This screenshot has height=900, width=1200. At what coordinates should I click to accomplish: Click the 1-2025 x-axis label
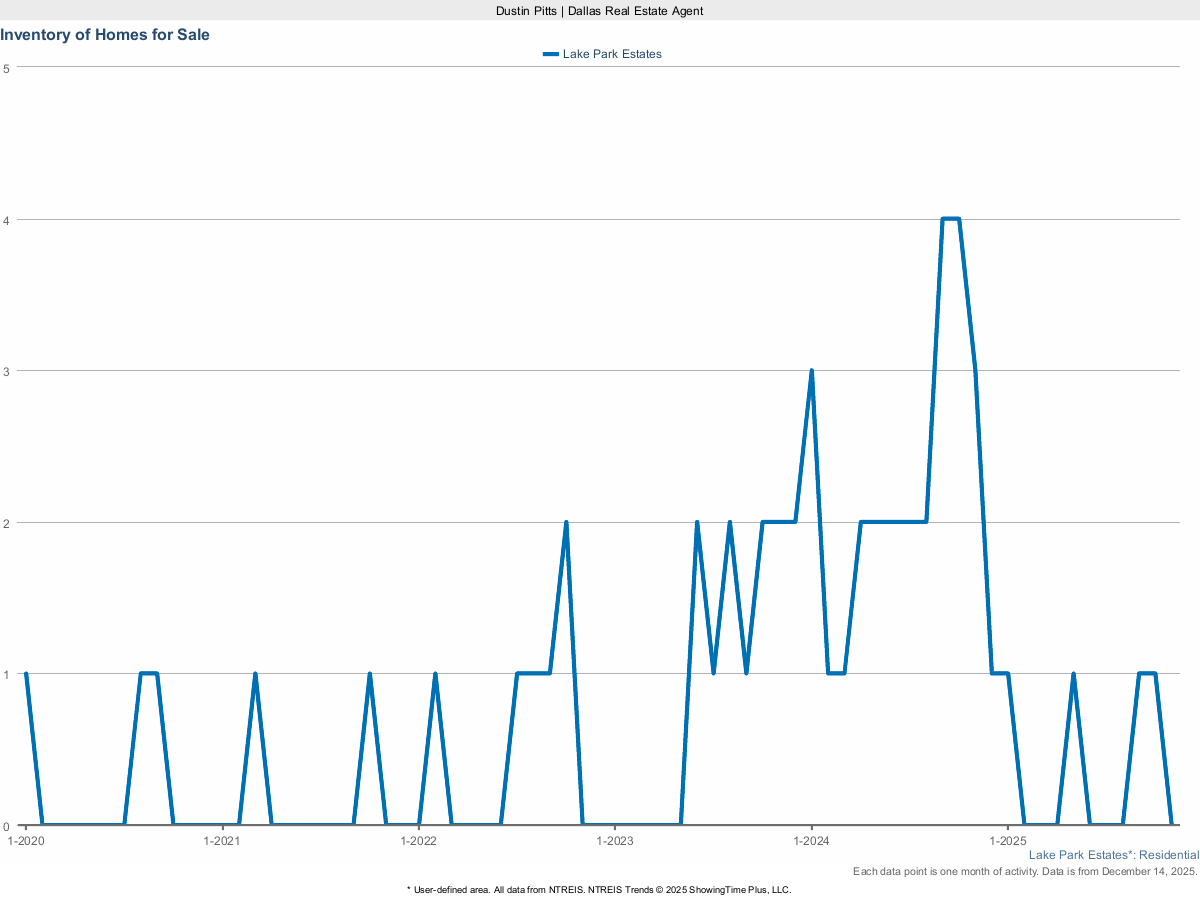tap(1007, 841)
